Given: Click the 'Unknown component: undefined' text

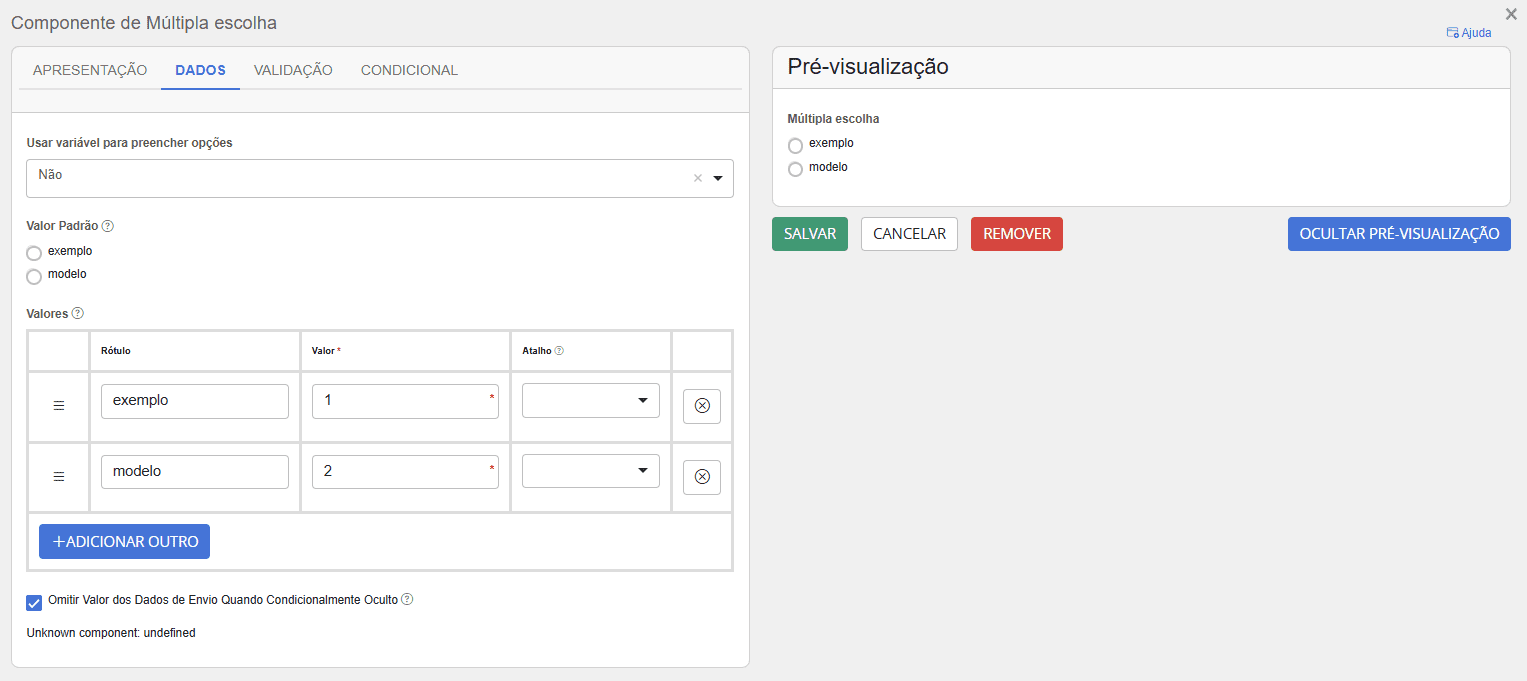Looking at the screenshot, I should [x=111, y=633].
